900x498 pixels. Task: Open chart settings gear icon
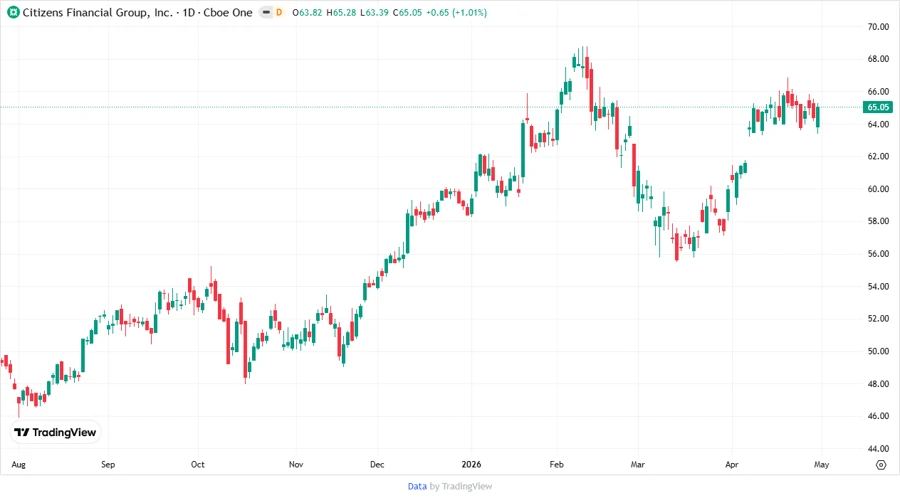pos(881,465)
